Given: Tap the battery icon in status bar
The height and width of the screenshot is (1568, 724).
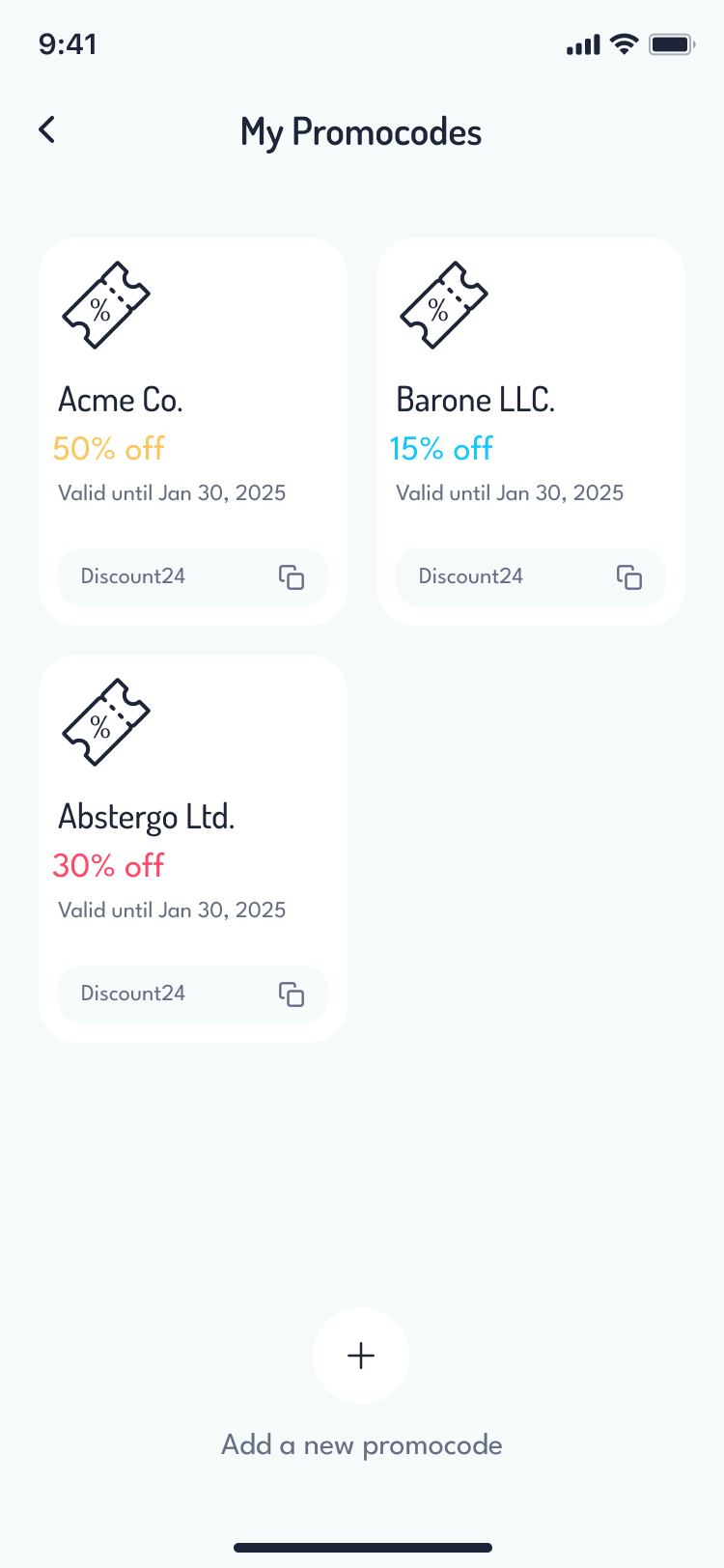Looking at the screenshot, I should pos(672,44).
